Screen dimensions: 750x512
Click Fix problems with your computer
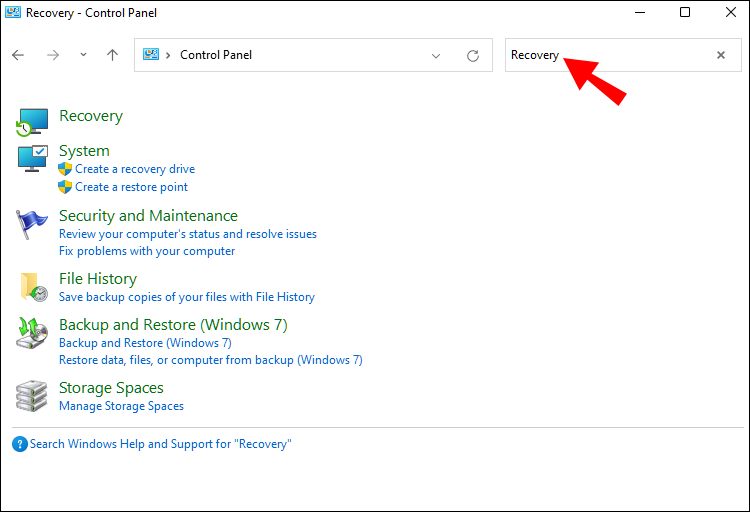coord(147,251)
